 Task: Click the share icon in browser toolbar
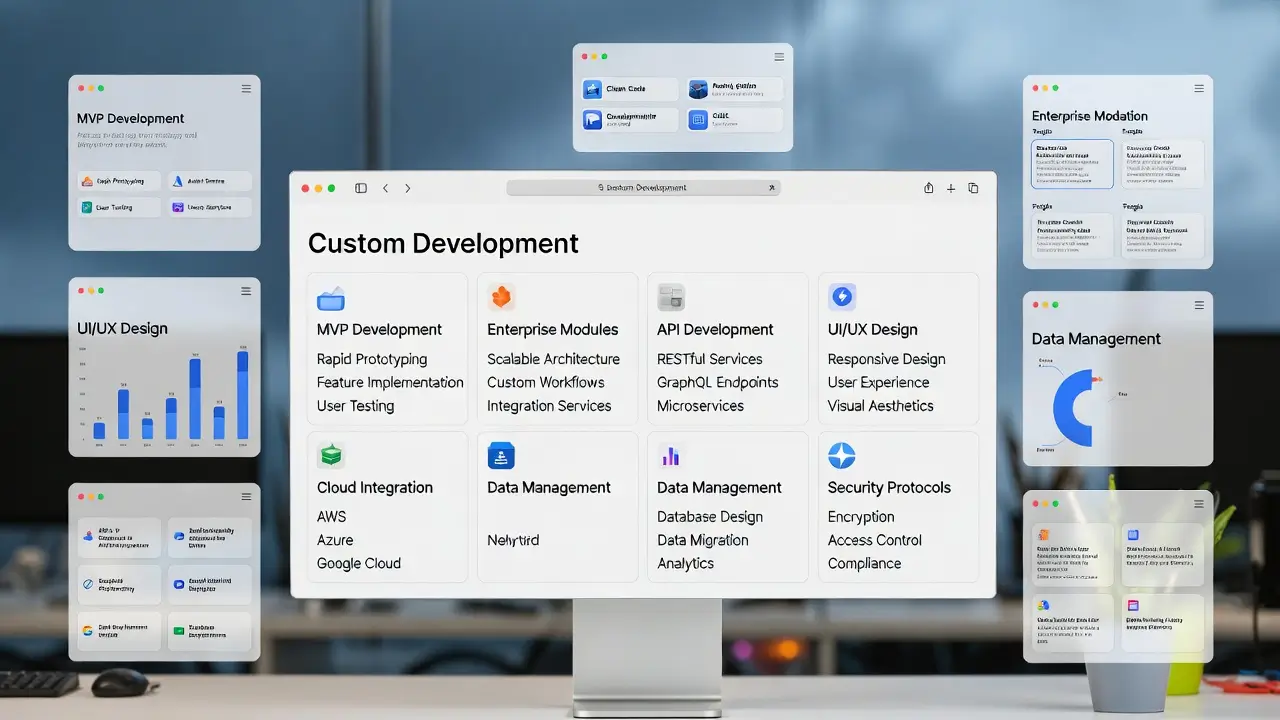(x=928, y=188)
